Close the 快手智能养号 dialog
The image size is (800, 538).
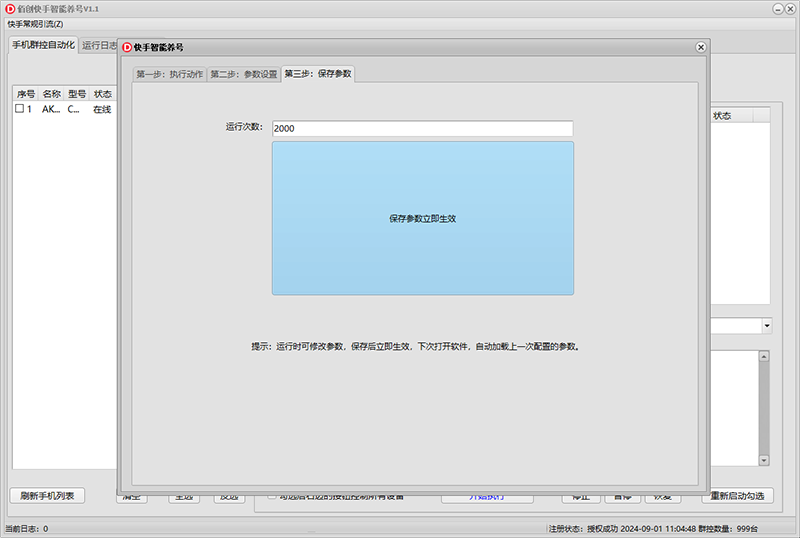coord(701,47)
